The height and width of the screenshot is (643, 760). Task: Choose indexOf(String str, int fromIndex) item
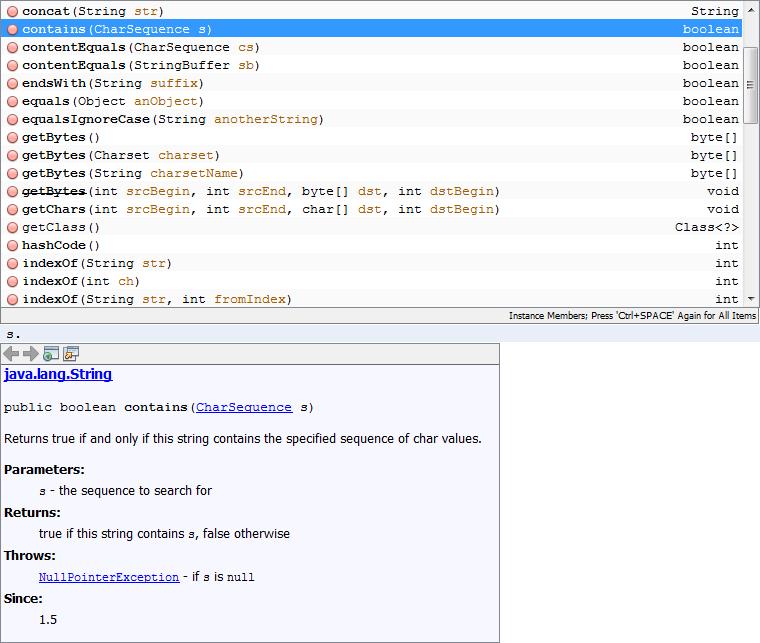pos(371,299)
